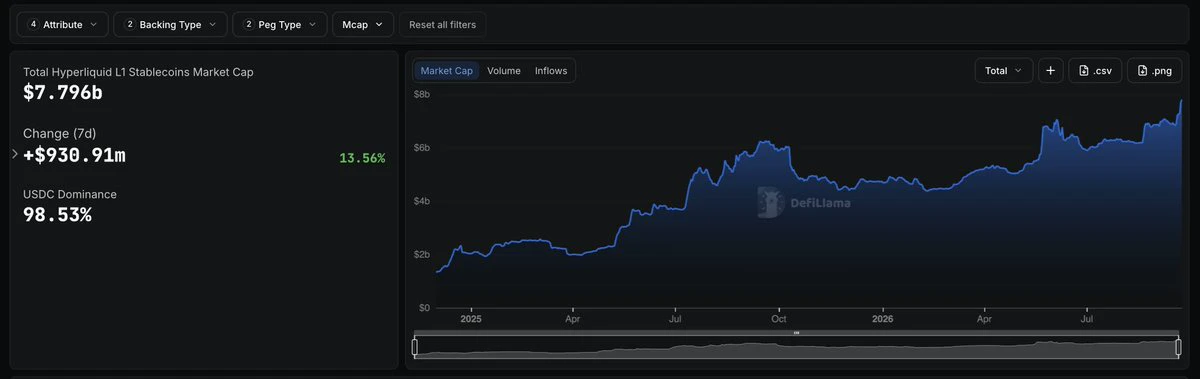Click the $2b y-axis label
Viewport: 1200px width, 379px height.
pyautogui.click(x=422, y=254)
